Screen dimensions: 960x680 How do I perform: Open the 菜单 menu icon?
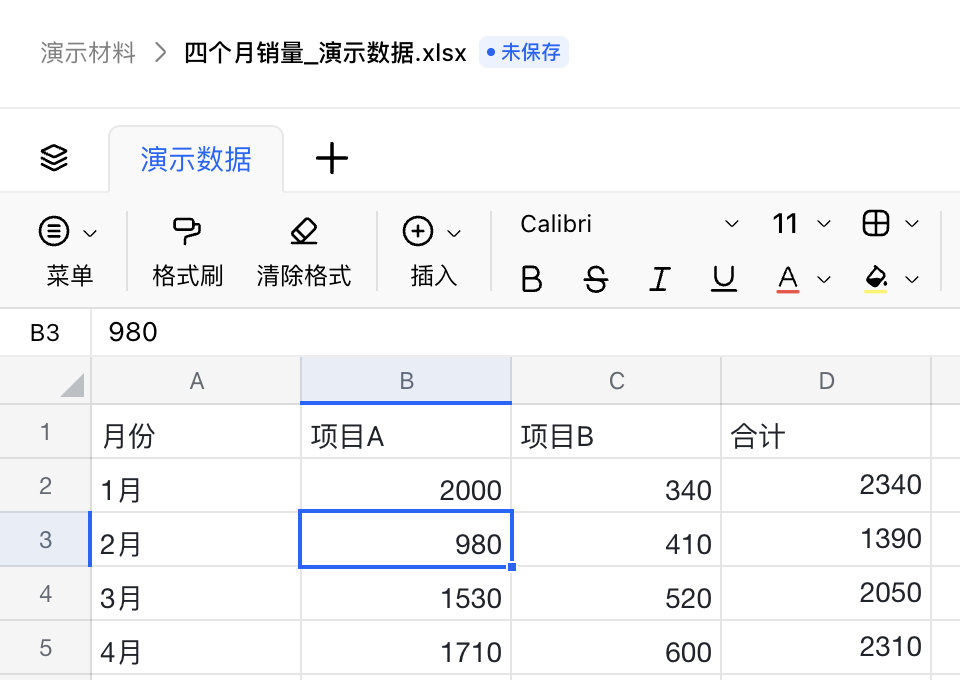tap(54, 231)
